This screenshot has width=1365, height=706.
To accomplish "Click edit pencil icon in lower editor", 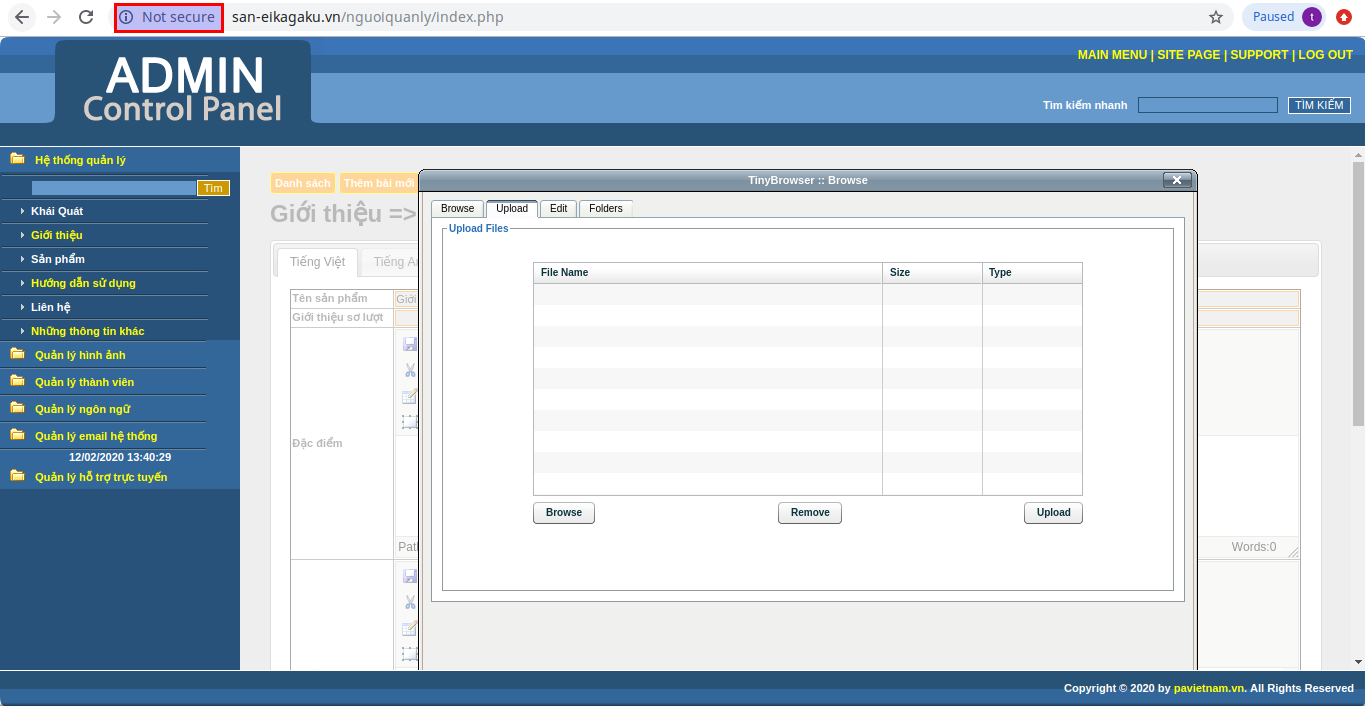I will [x=410, y=629].
